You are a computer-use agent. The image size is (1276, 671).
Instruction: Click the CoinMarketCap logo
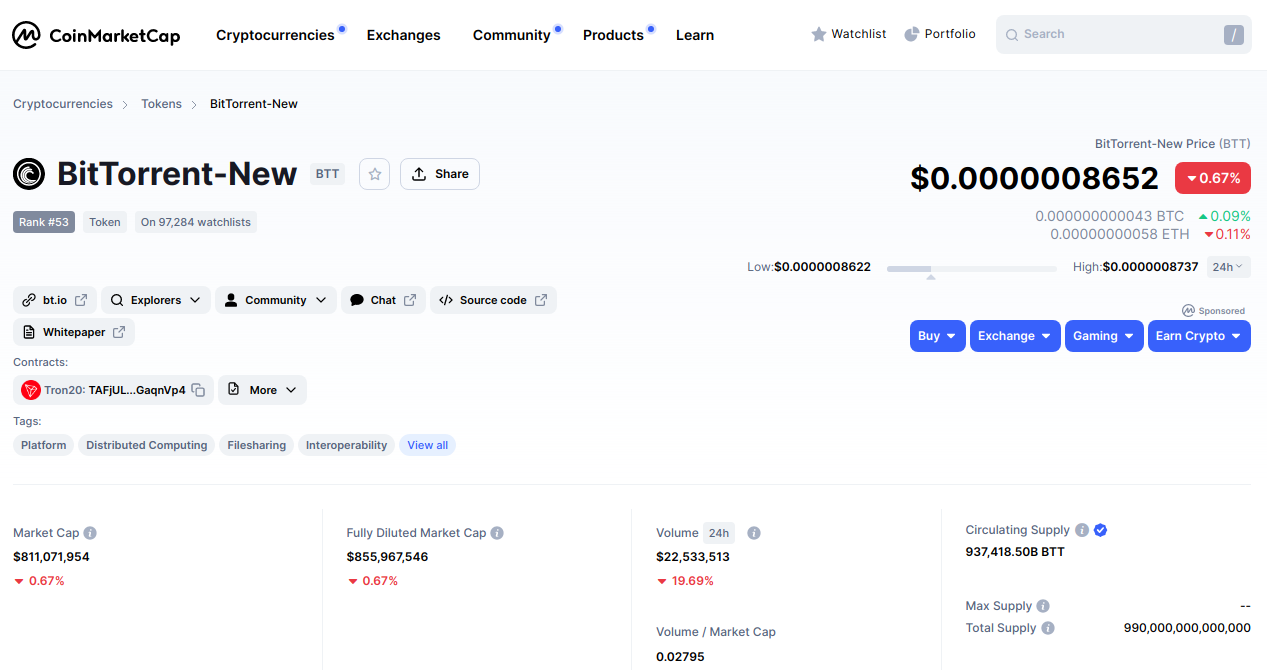(x=96, y=35)
